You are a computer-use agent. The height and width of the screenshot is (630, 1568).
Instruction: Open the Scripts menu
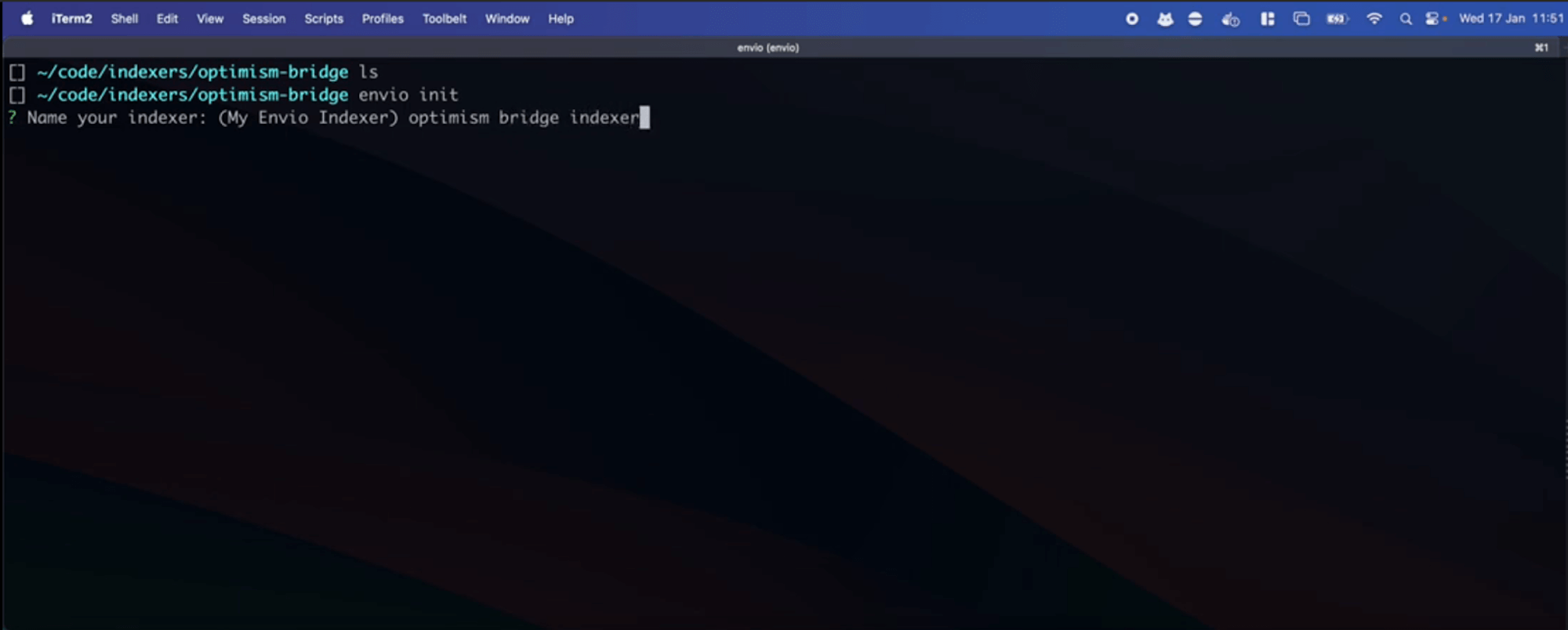pos(324,18)
